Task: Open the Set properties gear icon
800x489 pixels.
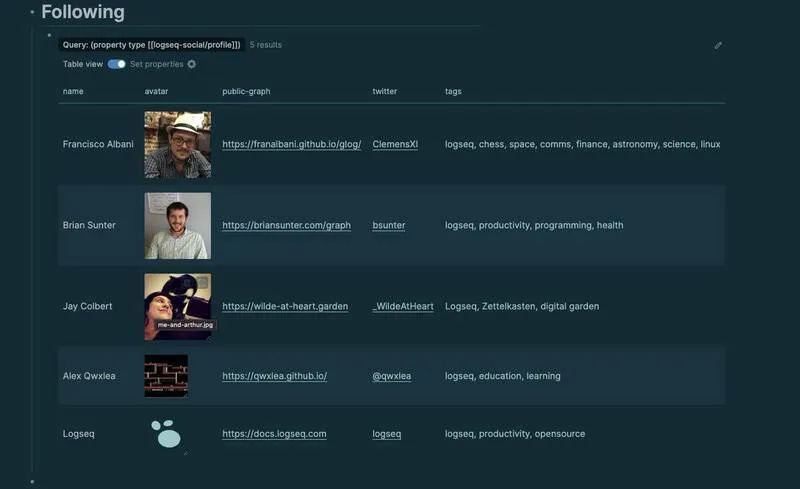Action: click(191, 64)
